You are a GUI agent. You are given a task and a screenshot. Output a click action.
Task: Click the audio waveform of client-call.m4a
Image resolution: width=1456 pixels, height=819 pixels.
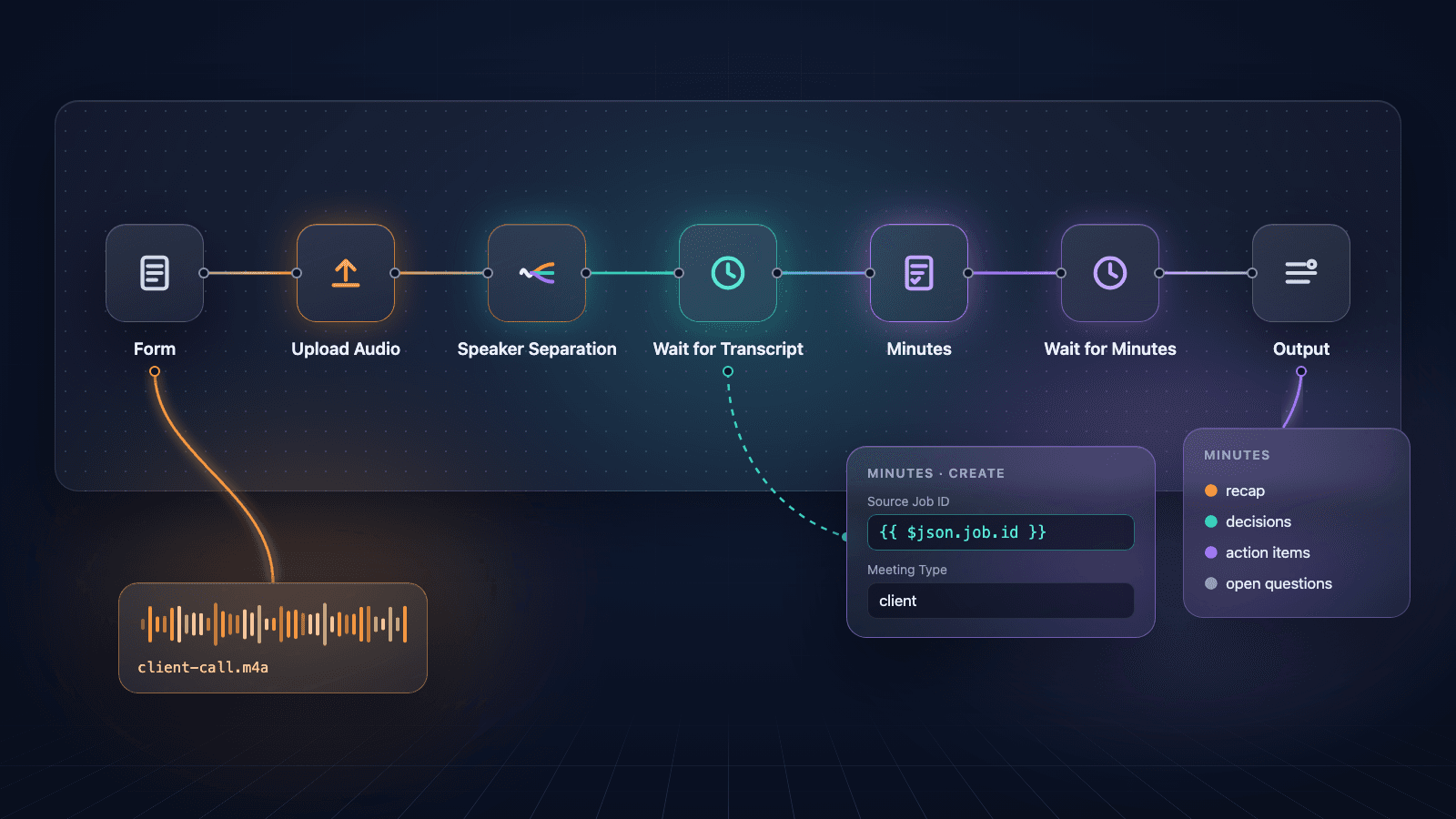(x=273, y=624)
